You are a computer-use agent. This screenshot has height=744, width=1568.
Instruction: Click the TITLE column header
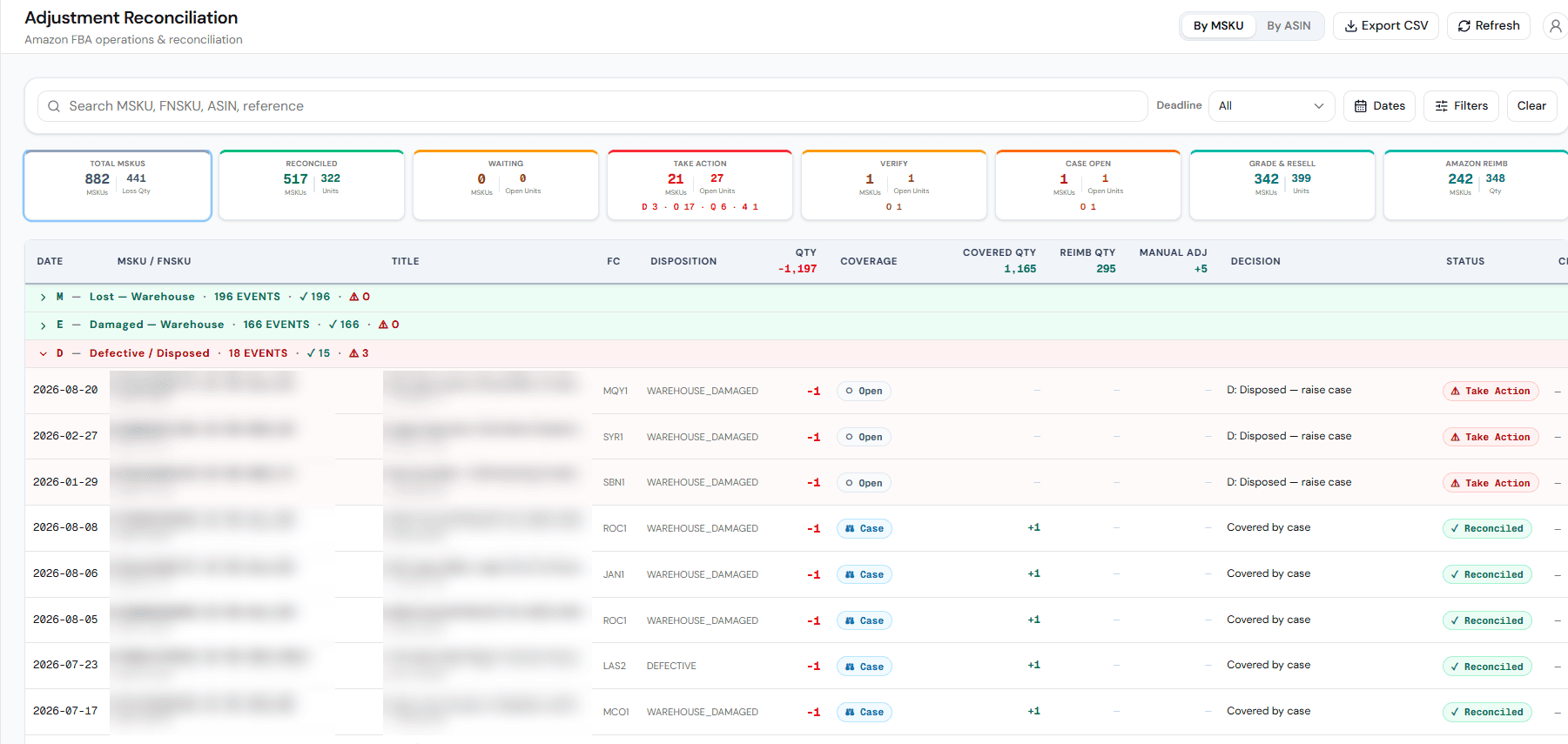coord(406,261)
